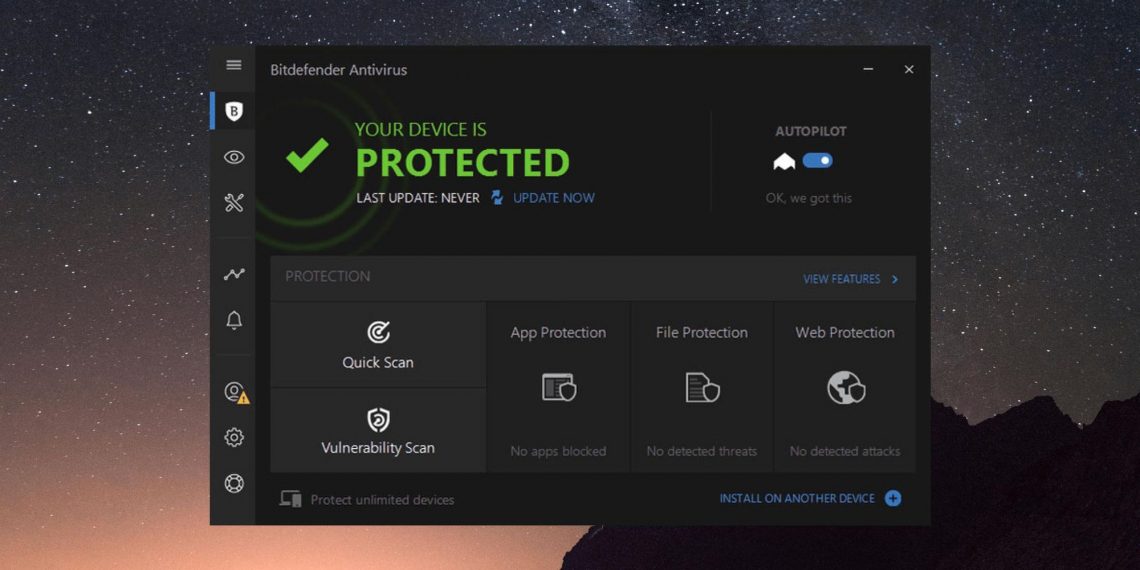The image size is (1140, 570).
Task: Click the Update Now refresh arrows icon
Action: point(497,198)
